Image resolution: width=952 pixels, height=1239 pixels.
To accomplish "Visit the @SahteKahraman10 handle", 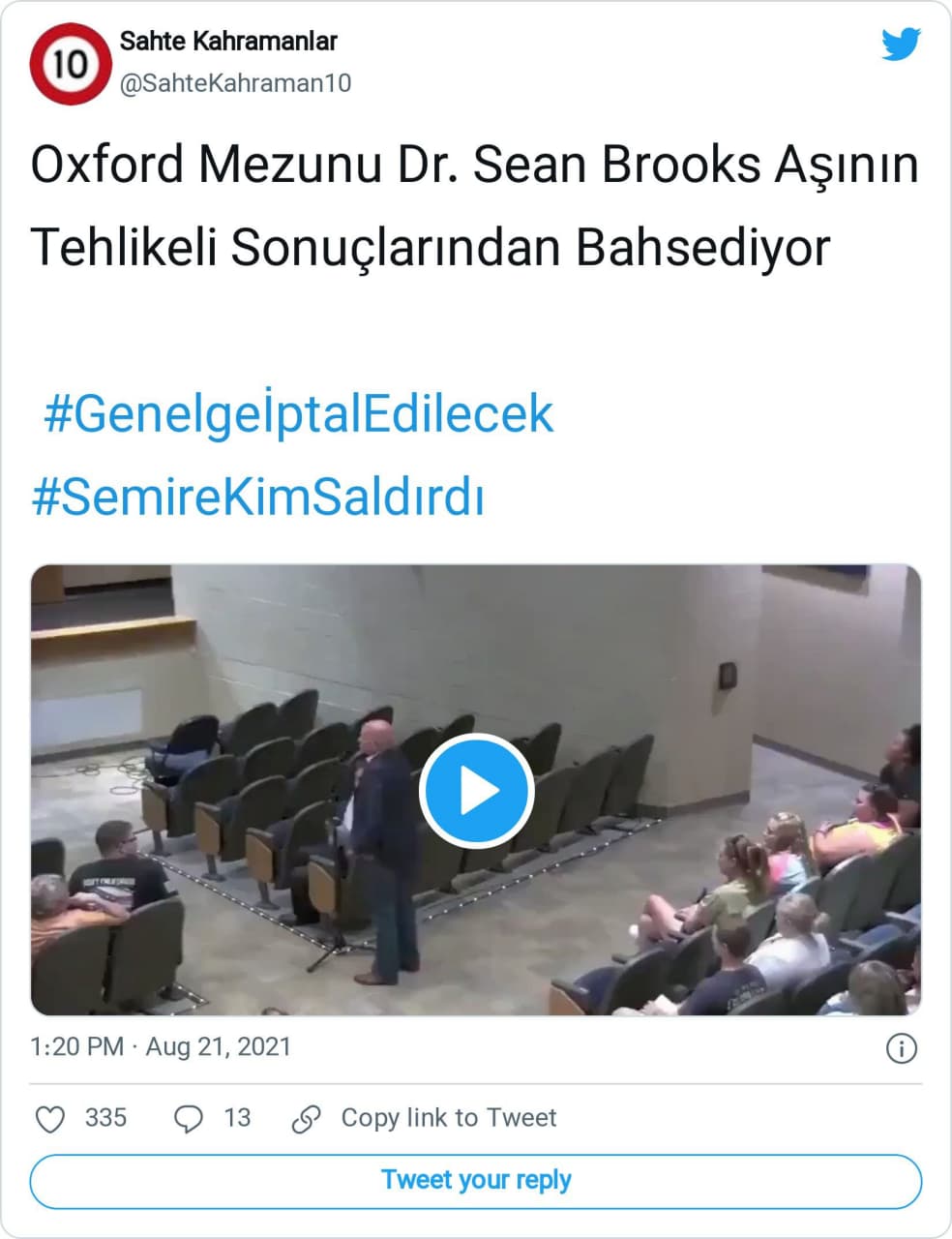I will click(235, 83).
